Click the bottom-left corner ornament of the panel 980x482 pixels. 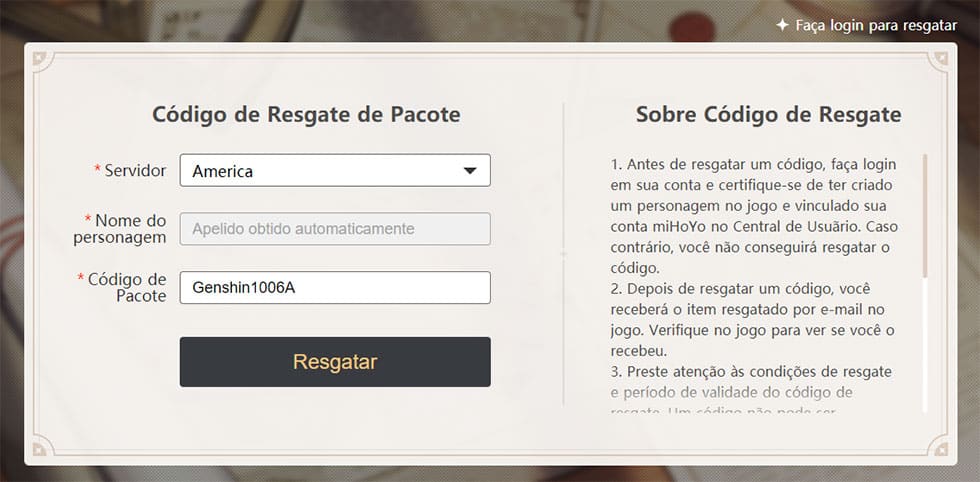tap(40, 447)
